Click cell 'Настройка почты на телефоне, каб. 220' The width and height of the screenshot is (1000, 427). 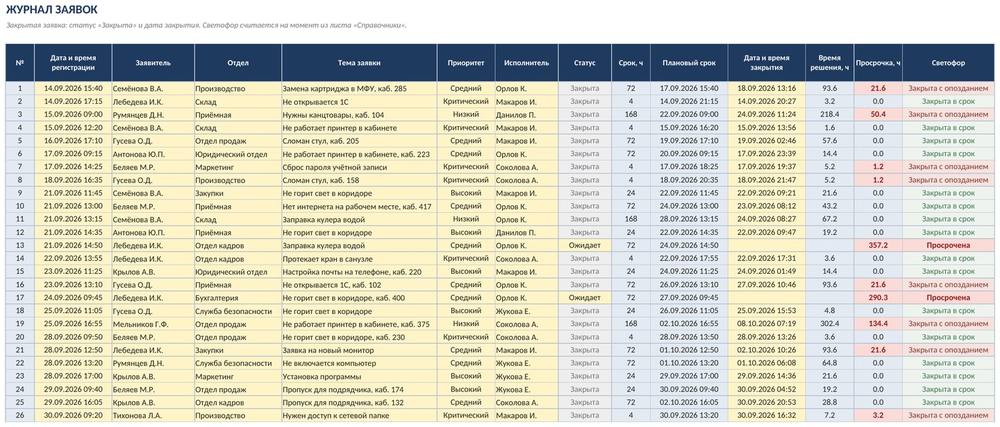(x=359, y=271)
